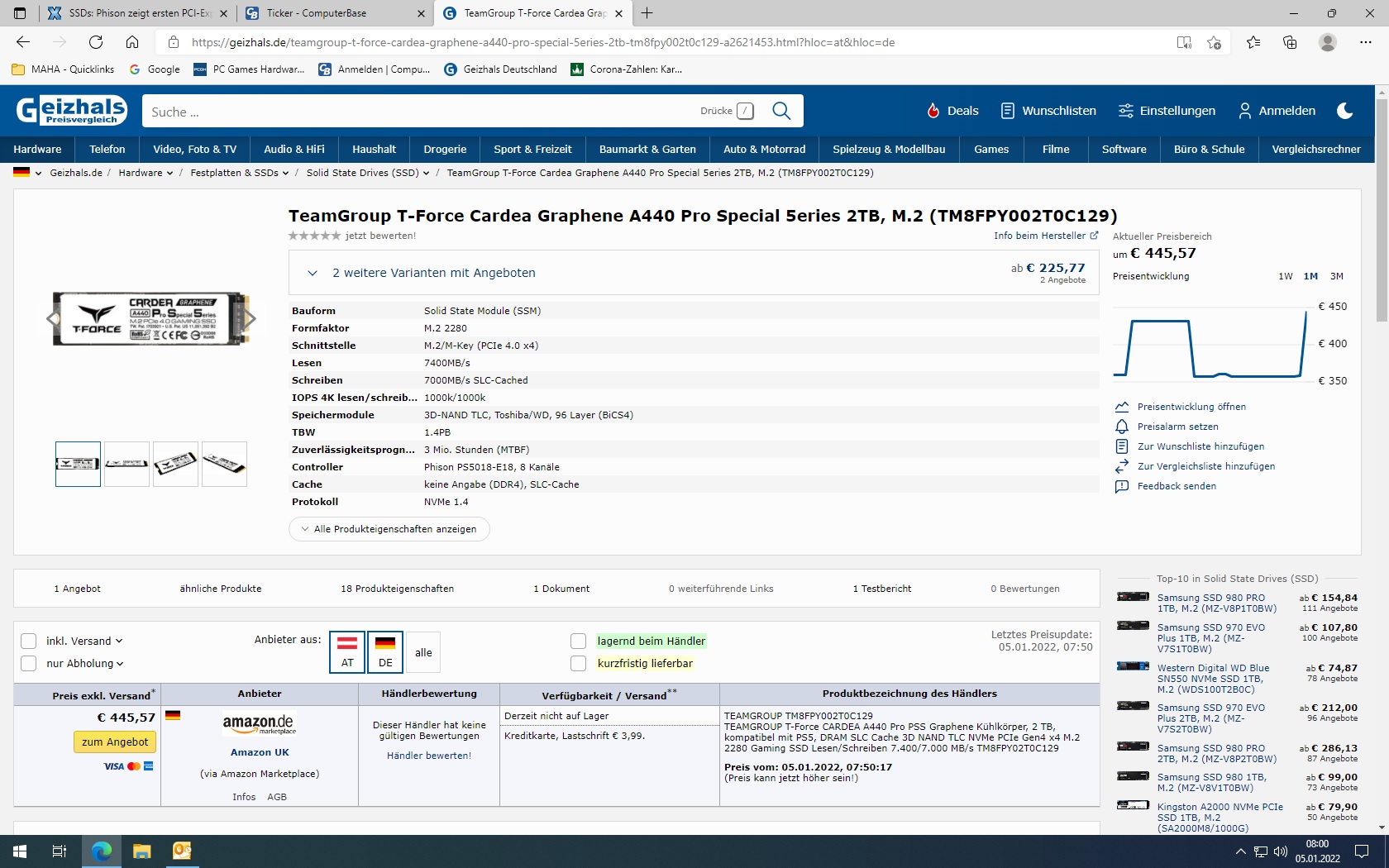Open Solid State Drives (SSD) breadcrumb dropdown
1389x868 pixels.
pyautogui.click(x=368, y=173)
